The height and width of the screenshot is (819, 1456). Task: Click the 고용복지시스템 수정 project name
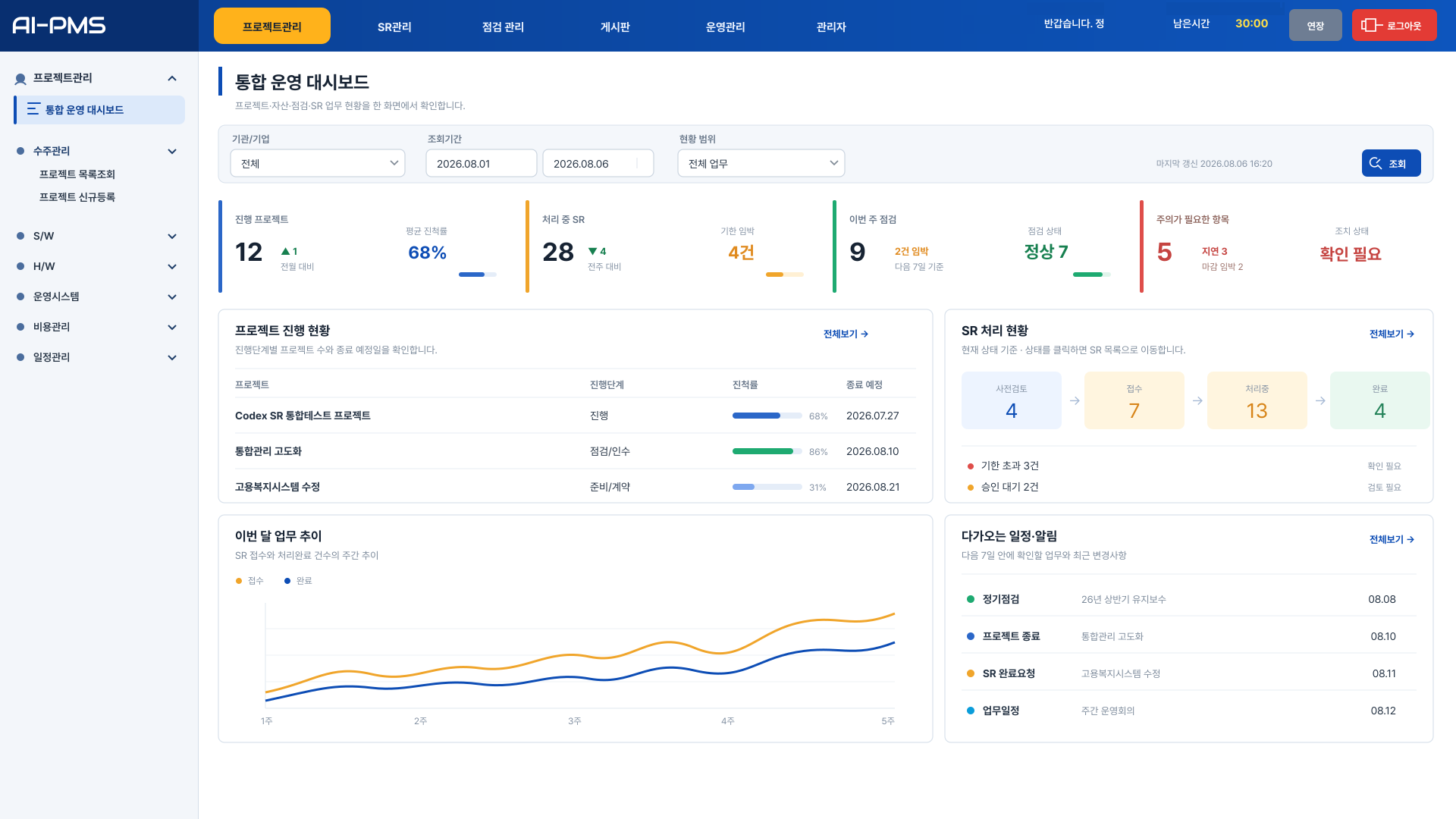click(x=278, y=487)
